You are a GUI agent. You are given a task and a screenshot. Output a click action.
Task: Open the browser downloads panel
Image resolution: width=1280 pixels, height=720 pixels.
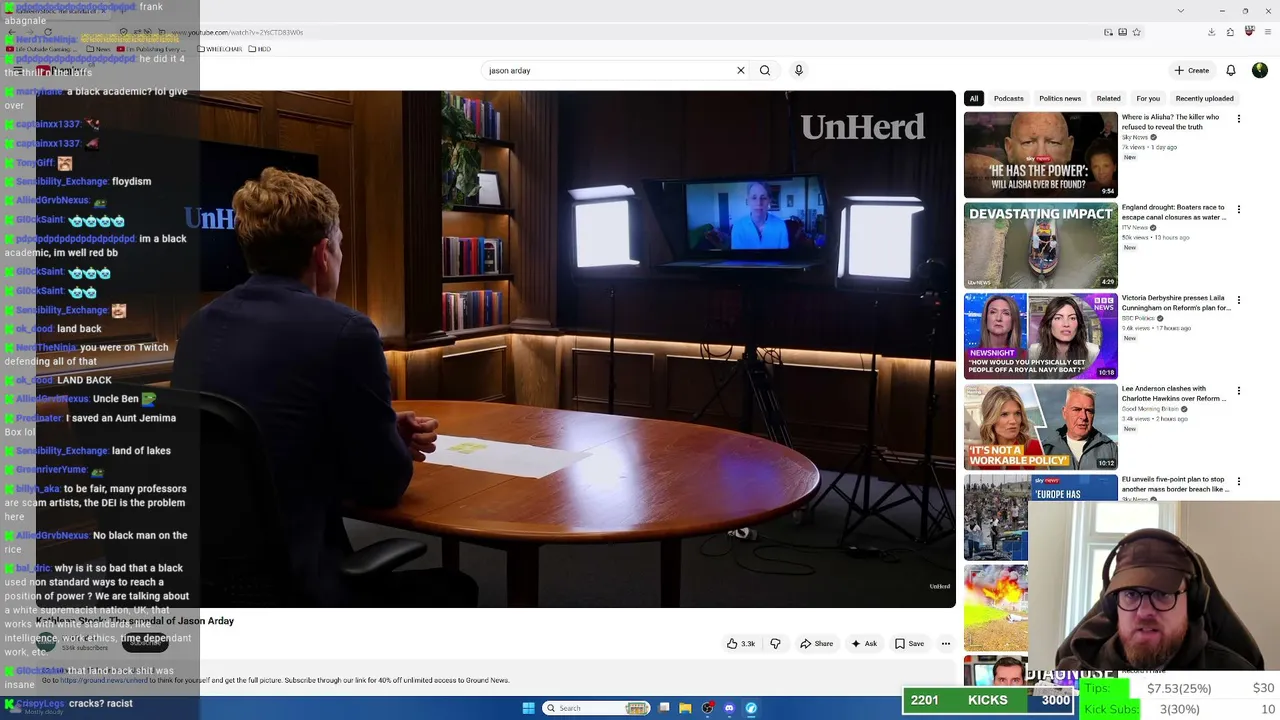click(x=1211, y=32)
